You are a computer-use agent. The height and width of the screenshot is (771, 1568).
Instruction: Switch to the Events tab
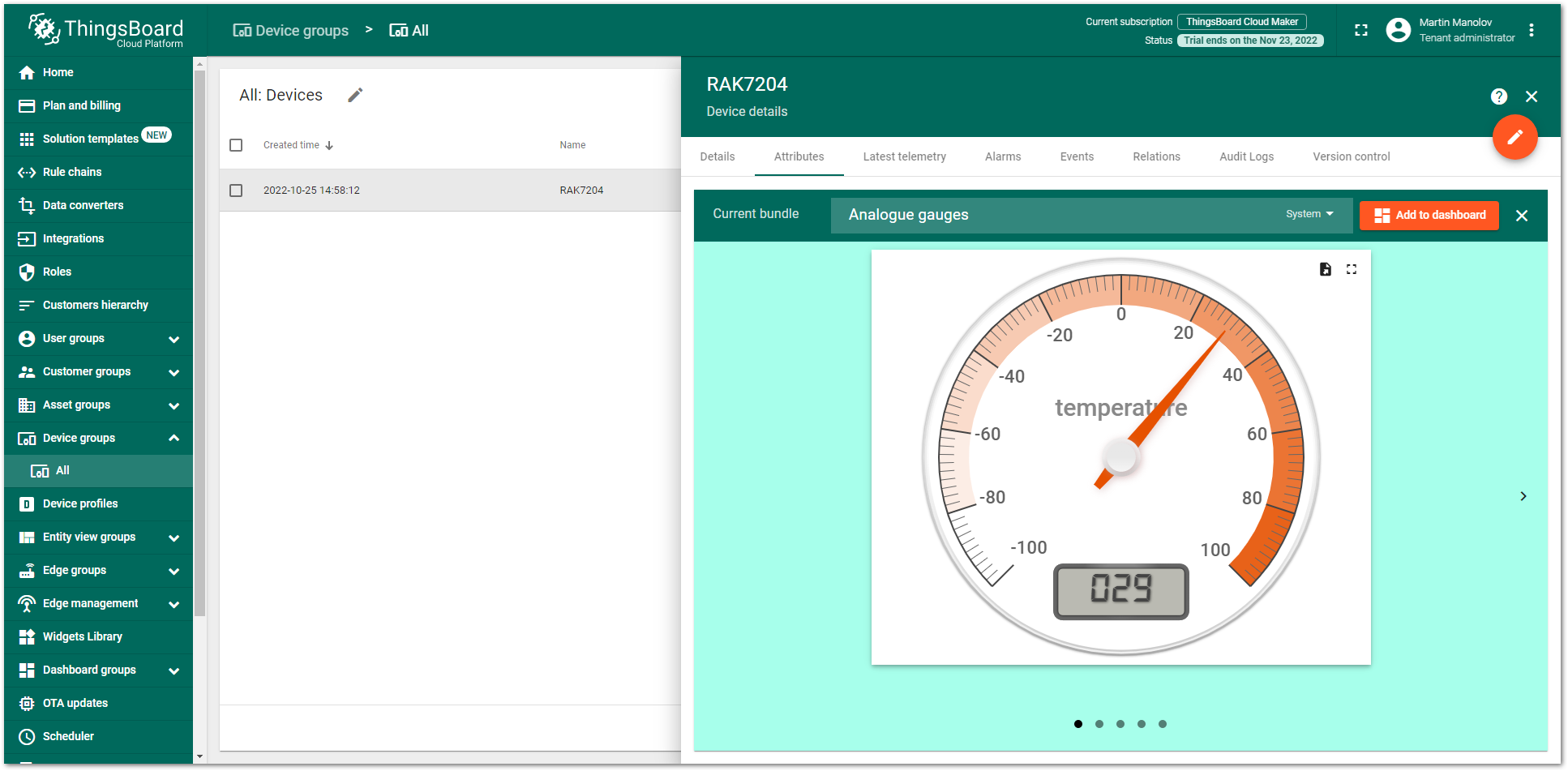click(x=1077, y=156)
